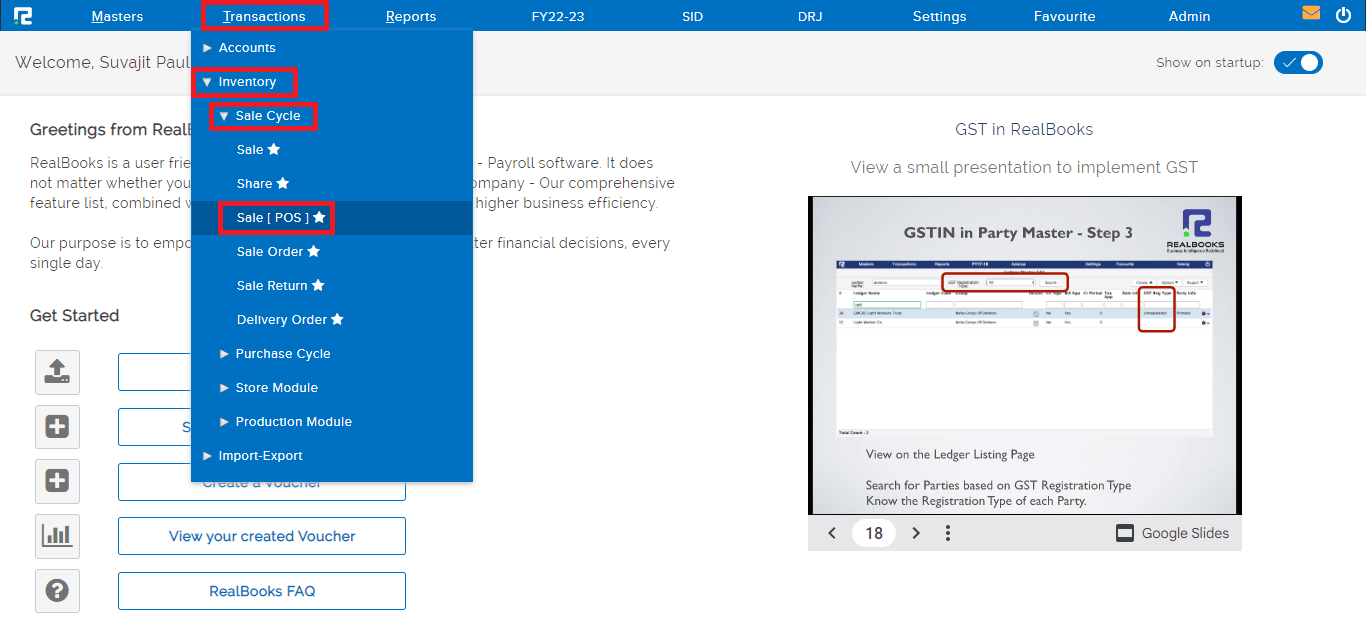Screen dimensions: 1366x625
Task: Select Sale [ POS ] menu entry
Action: pos(273,218)
